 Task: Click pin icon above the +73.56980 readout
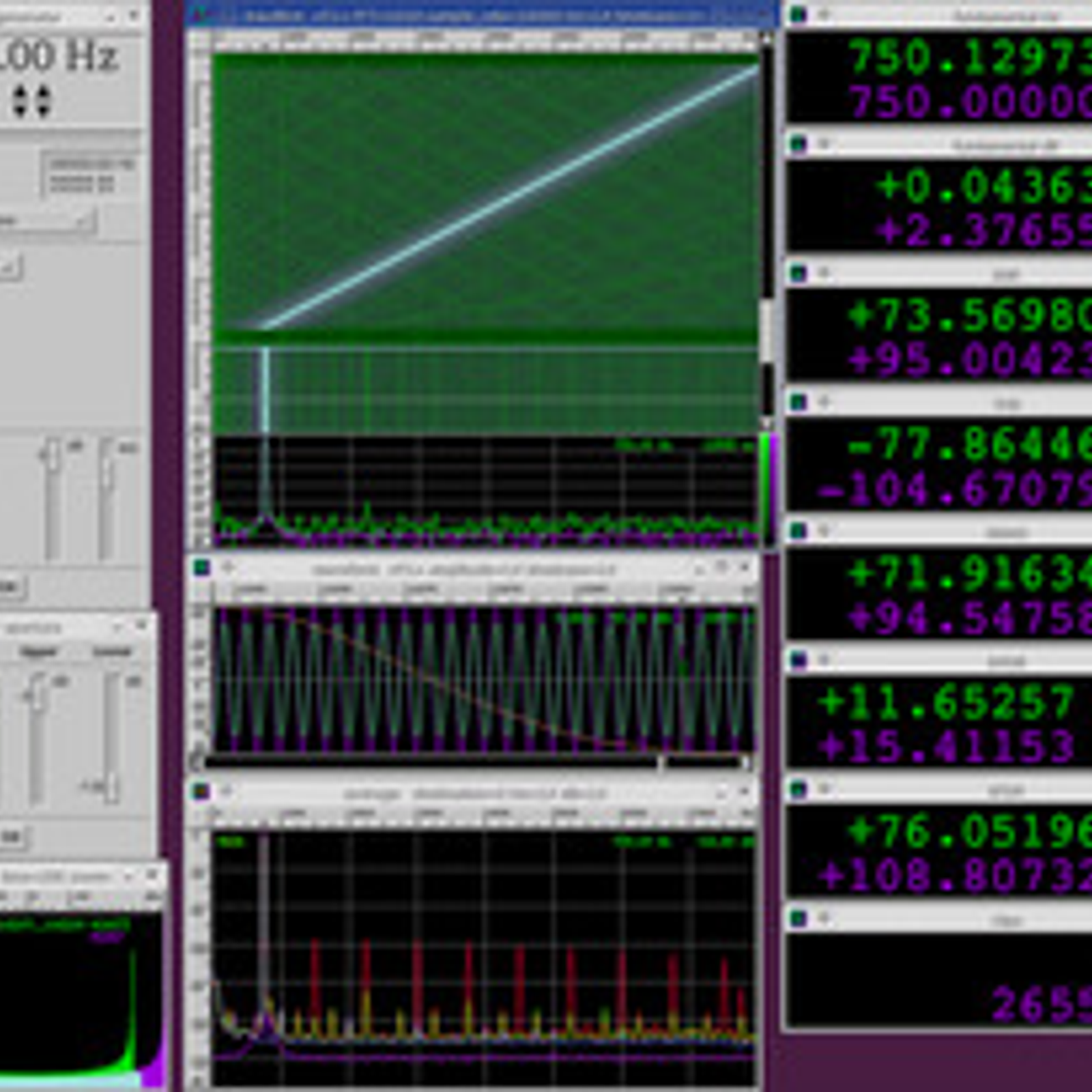pos(824,273)
